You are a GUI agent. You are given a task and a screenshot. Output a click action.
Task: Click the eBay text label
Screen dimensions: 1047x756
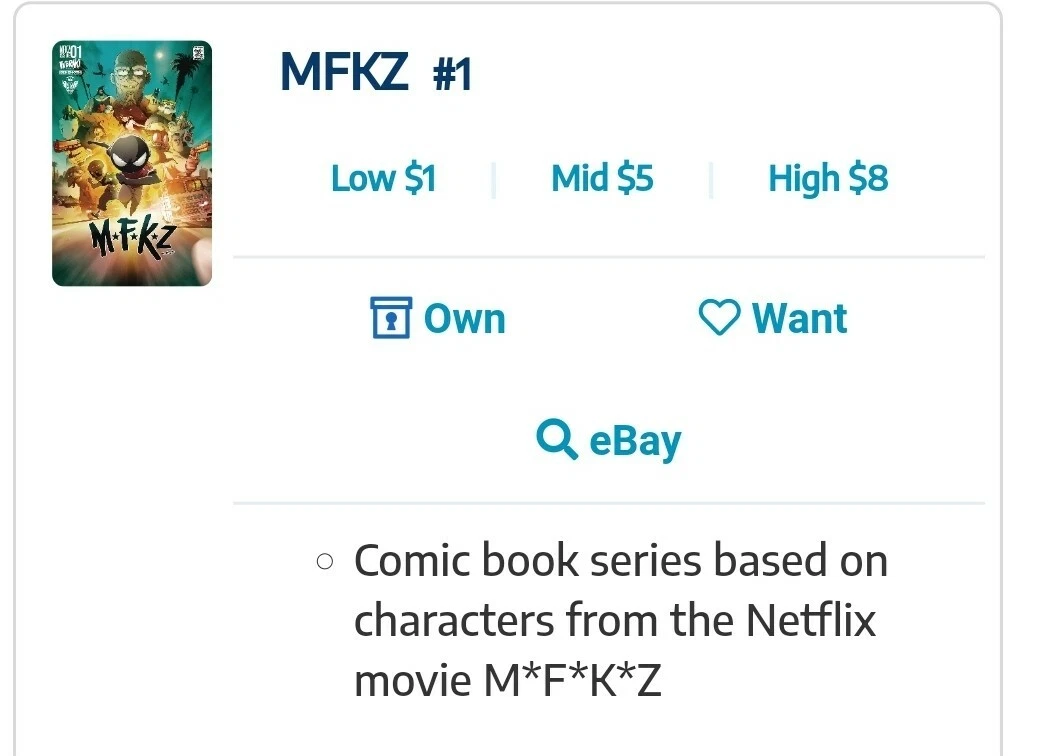pos(635,442)
